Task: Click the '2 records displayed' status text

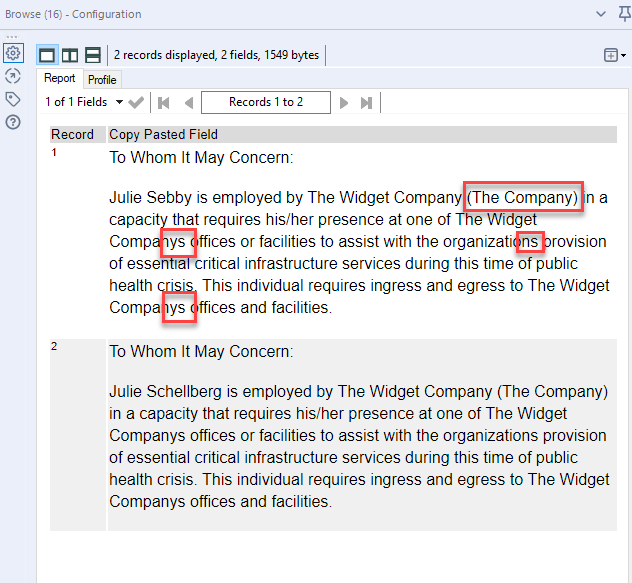Action: coord(216,55)
